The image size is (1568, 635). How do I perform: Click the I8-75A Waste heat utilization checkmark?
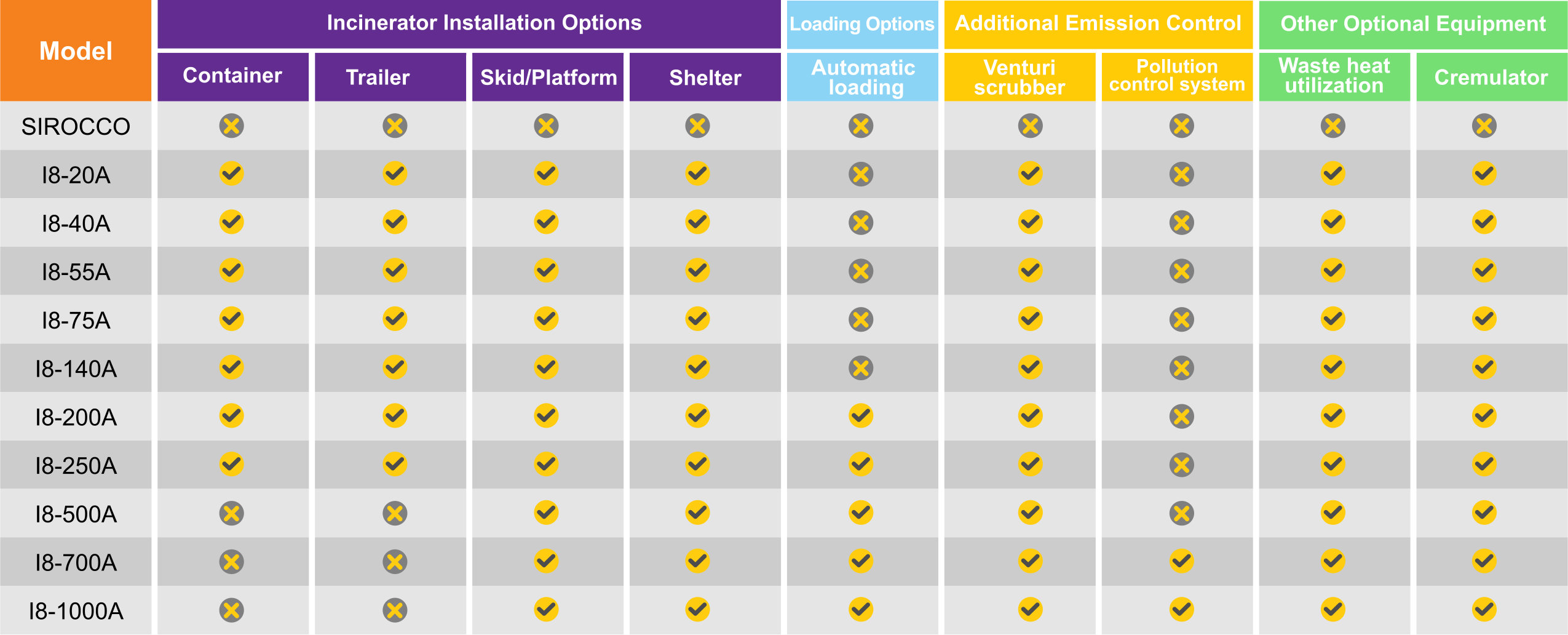click(1332, 319)
